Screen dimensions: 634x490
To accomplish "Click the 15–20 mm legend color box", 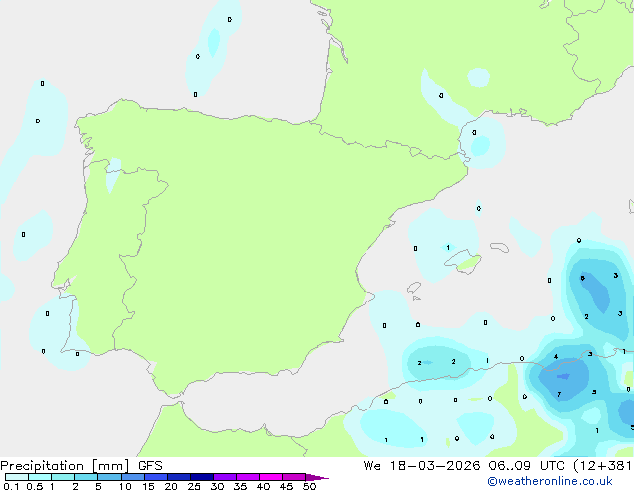I will (156, 477).
